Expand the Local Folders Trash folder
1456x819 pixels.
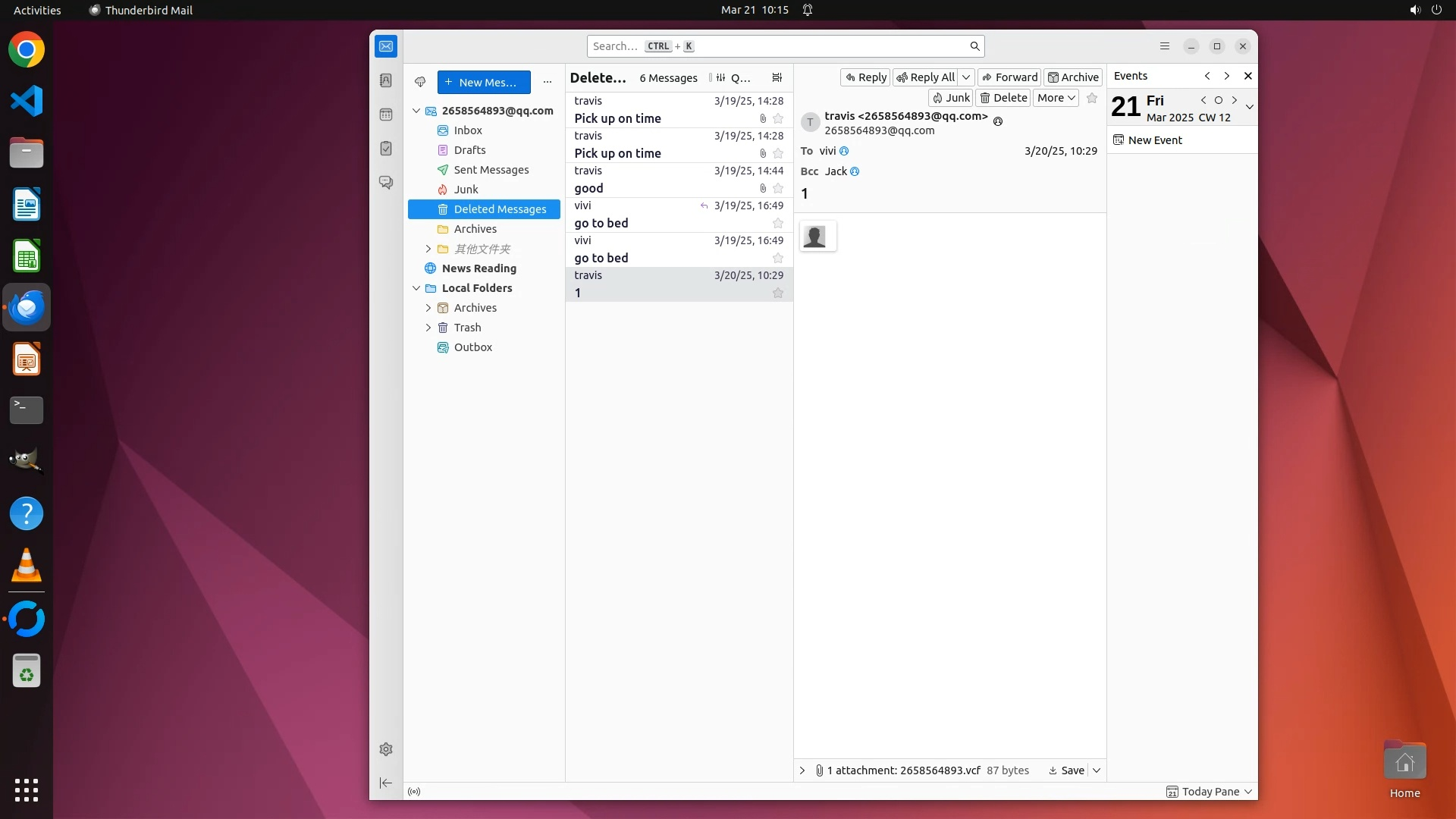[428, 328]
